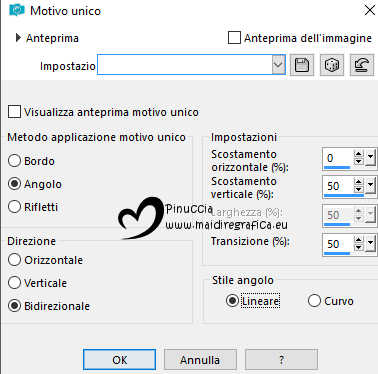This screenshot has height=374, width=378.
Task: Increase the Transizione value with up arrow
Action: pyautogui.click(x=358, y=240)
